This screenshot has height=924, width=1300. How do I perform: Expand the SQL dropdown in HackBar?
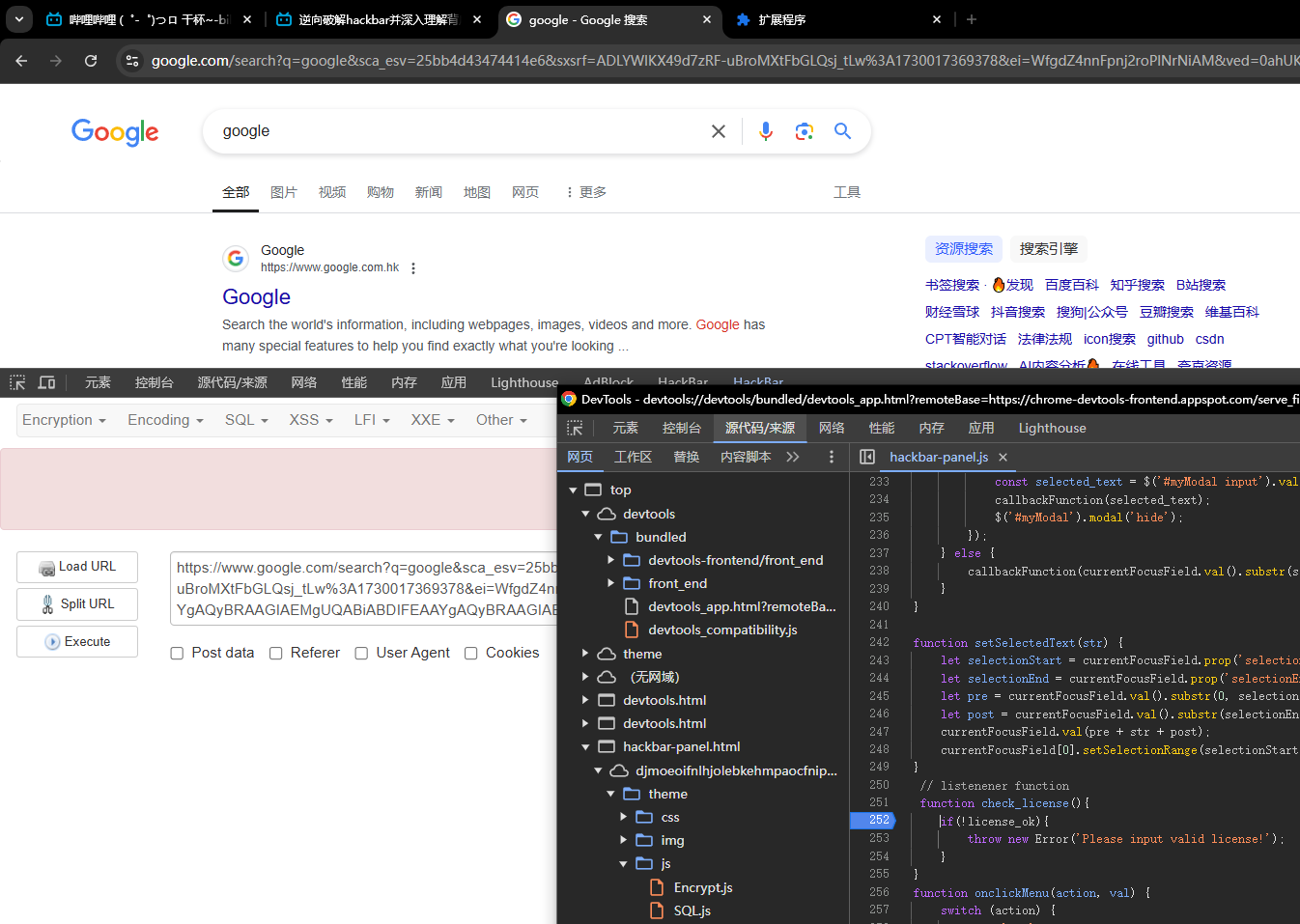(246, 420)
